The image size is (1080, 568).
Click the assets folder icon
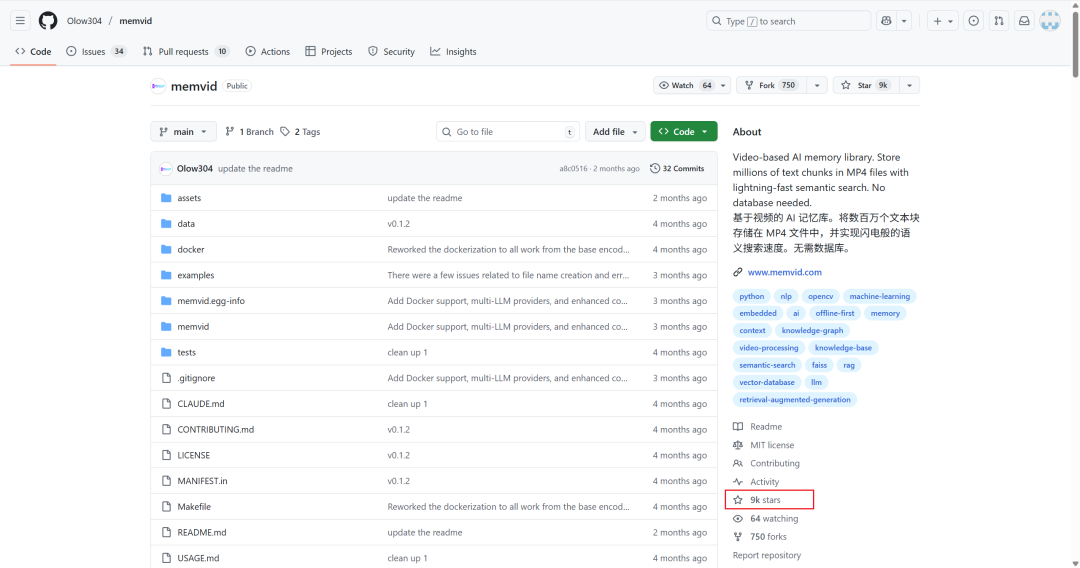point(166,198)
